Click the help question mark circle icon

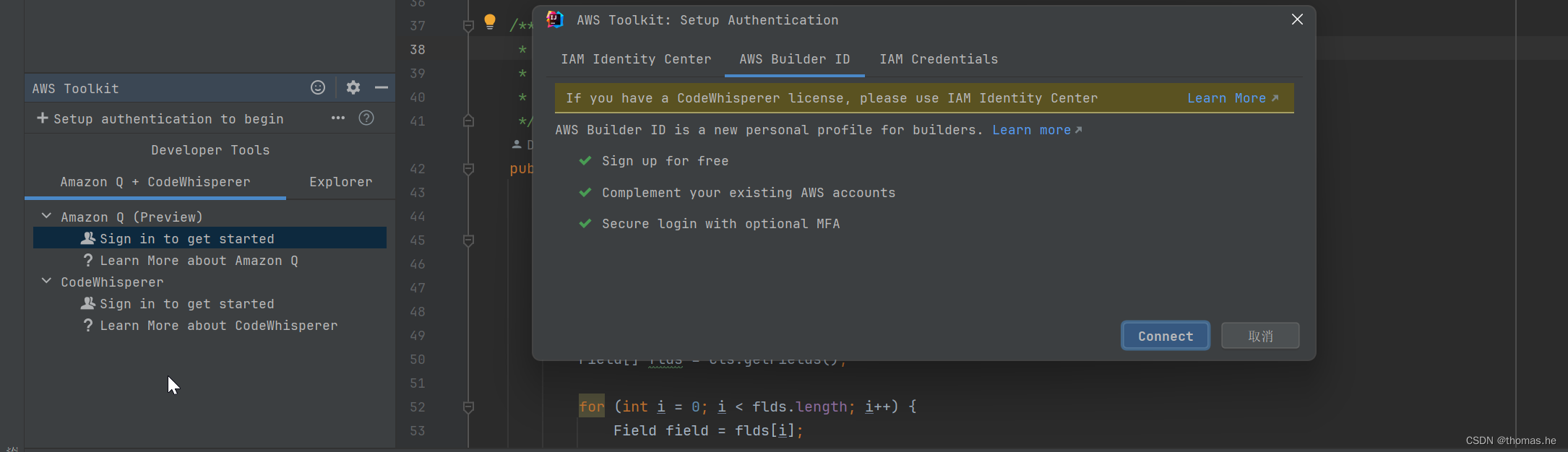[366, 118]
